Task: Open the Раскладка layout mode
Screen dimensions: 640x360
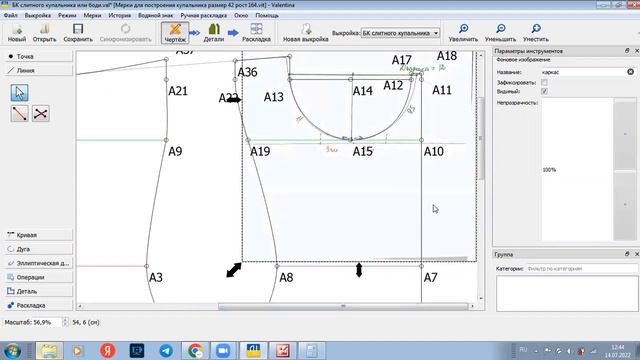Action: pyautogui.click(x=256, y=33)
